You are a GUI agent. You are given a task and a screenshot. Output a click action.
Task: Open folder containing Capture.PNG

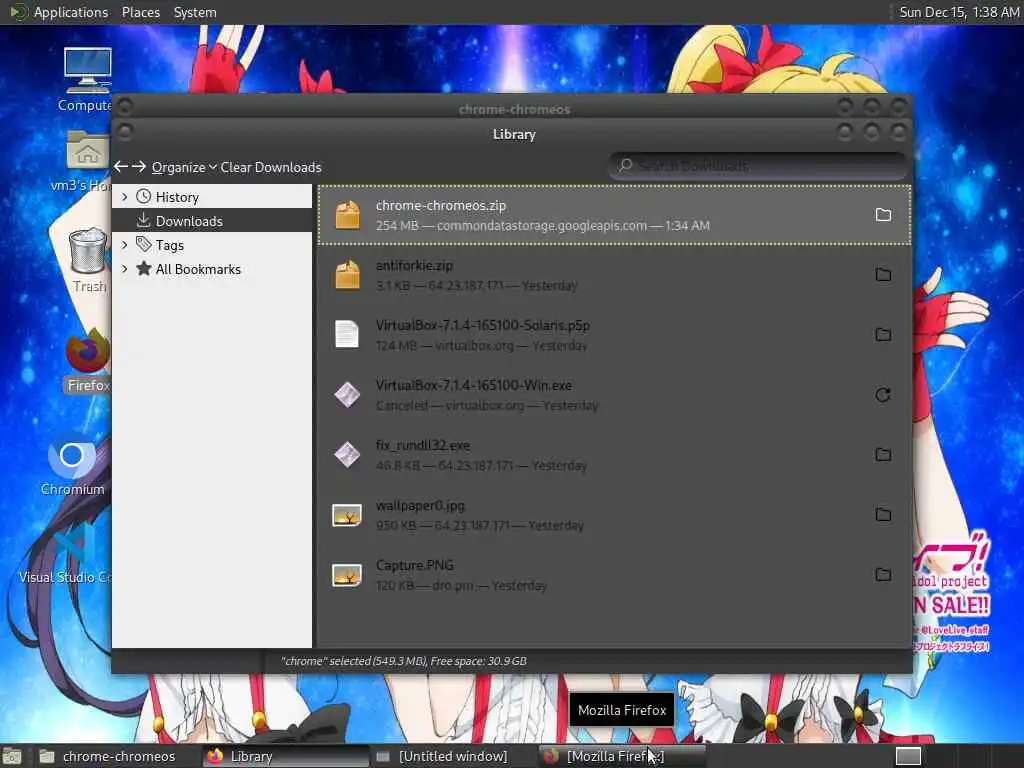[883, 575]
